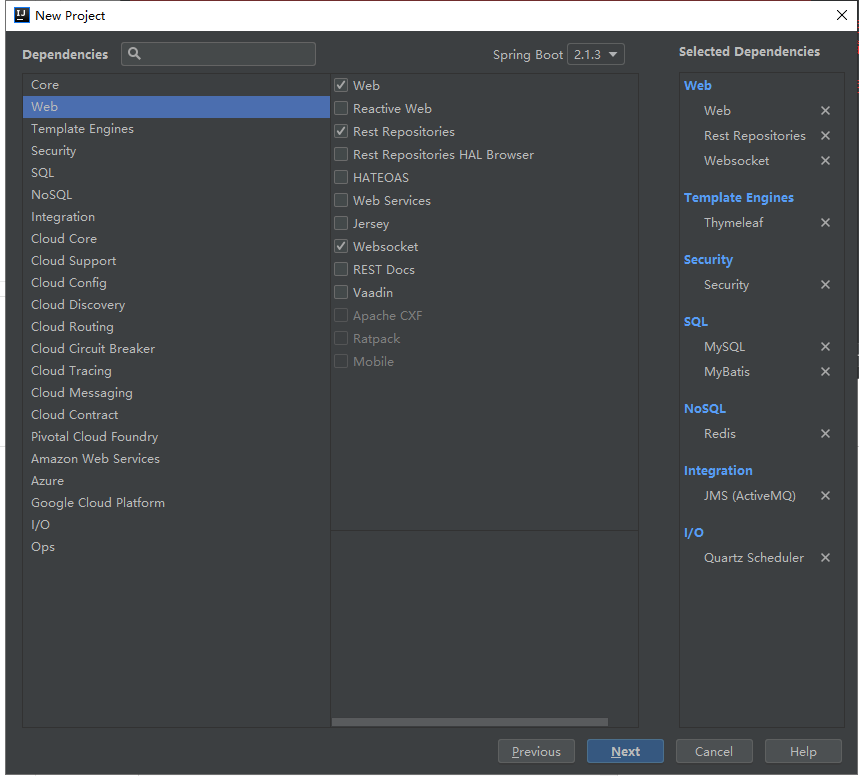Remove Rest Repositories from selected dependencies
The image size is (859, 776).
click(825, 135)
